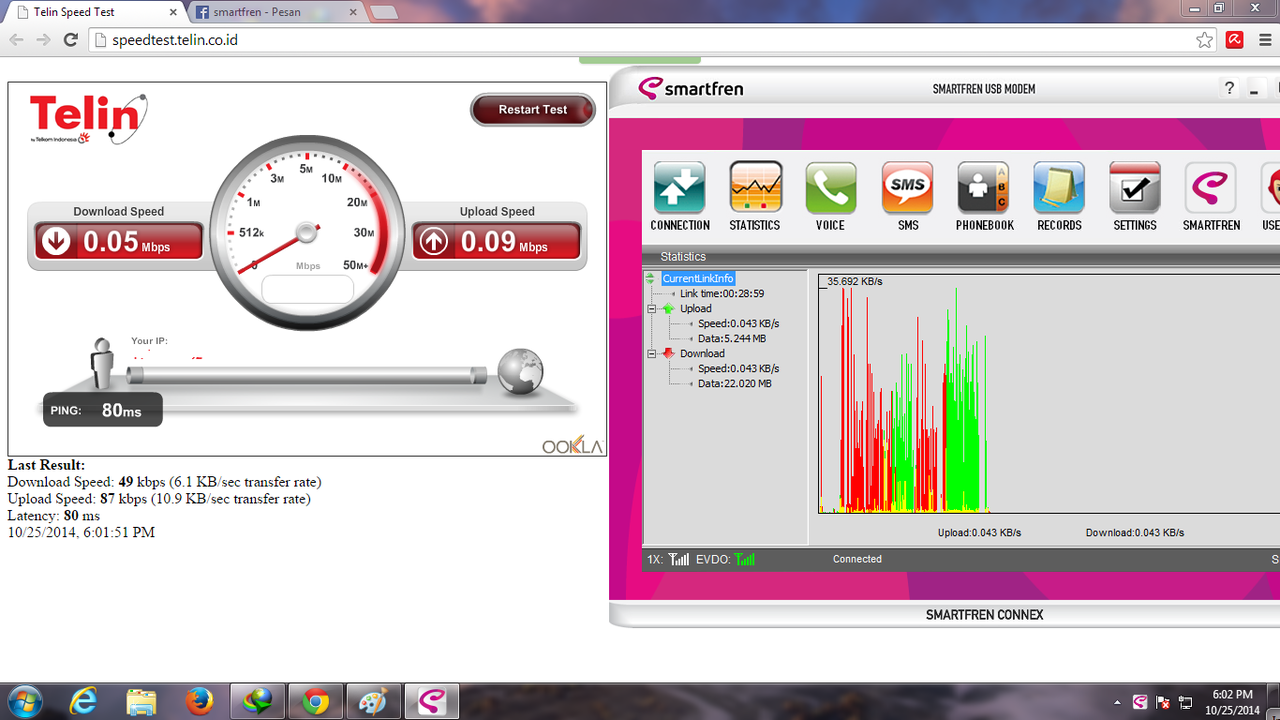Open a new Chrome tab

384,13
